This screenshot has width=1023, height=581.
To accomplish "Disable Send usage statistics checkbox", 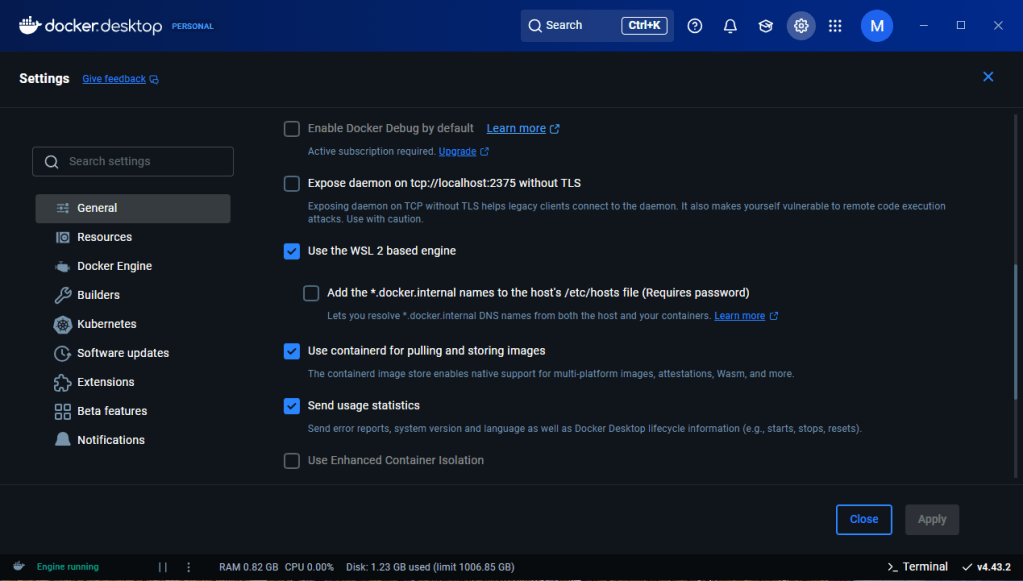I will (x=292, y=406).
